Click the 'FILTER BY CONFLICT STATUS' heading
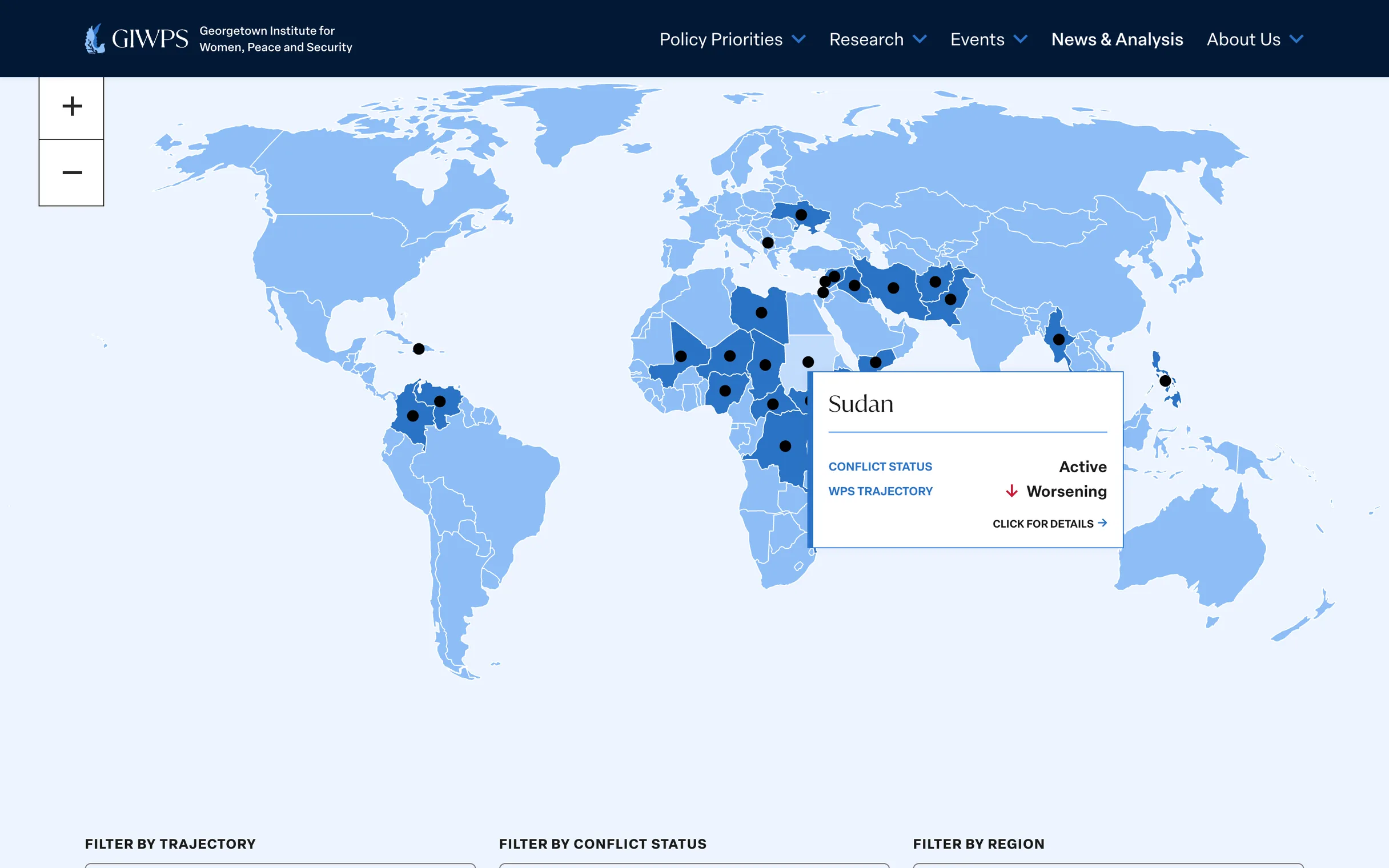Image resolution: width=1389 pixels, height=868 pixels. [x=603, y=844]
